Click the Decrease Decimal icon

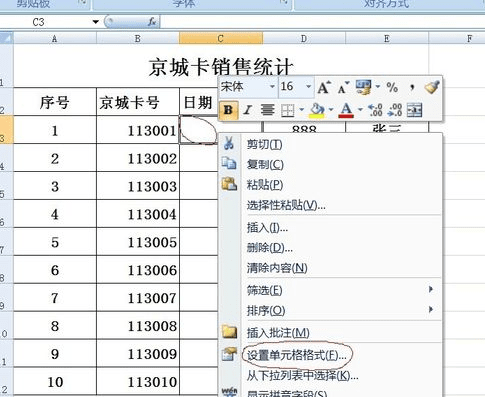pyautogui.click(x=395, y=110)
